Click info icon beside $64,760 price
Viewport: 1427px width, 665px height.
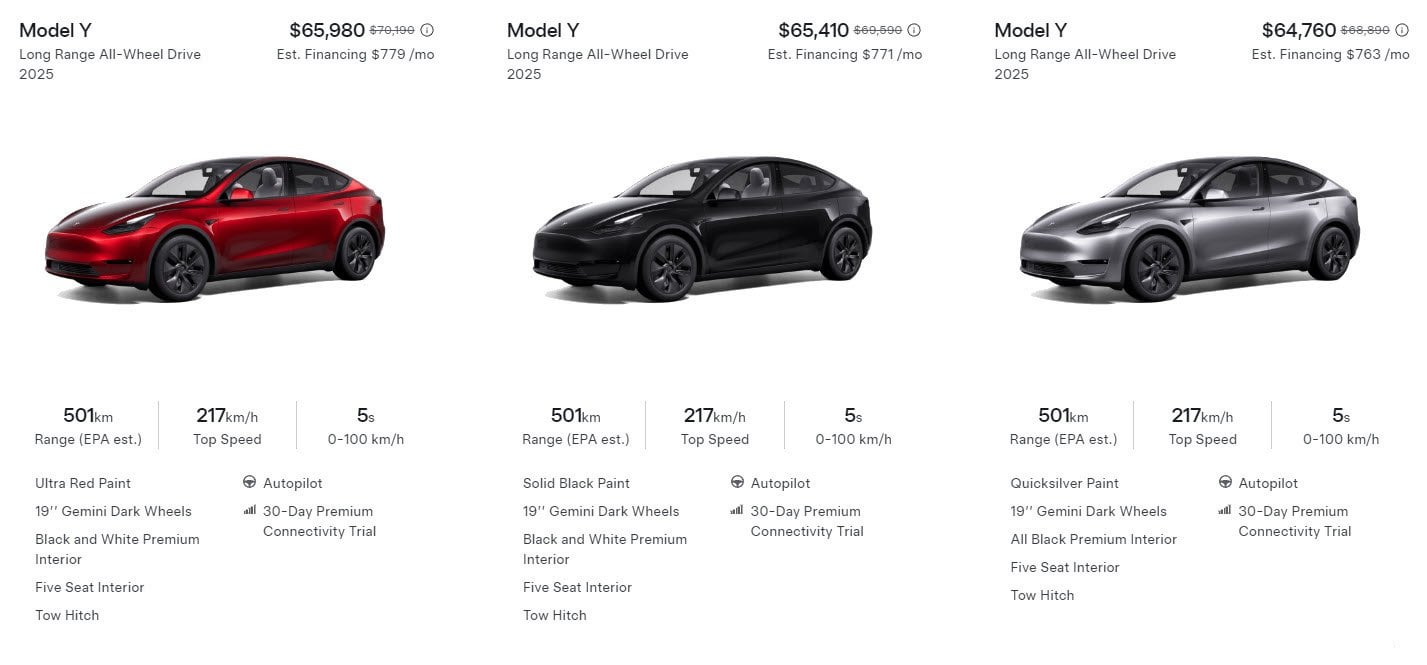(1402, 30)
